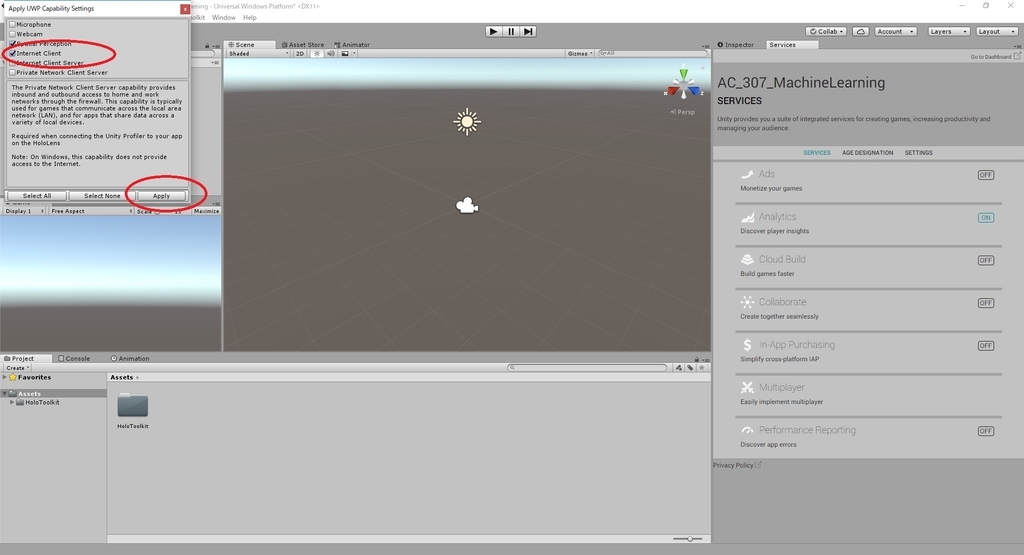Open the Account dropdown
1024x555 pixels.
point(895,31)
